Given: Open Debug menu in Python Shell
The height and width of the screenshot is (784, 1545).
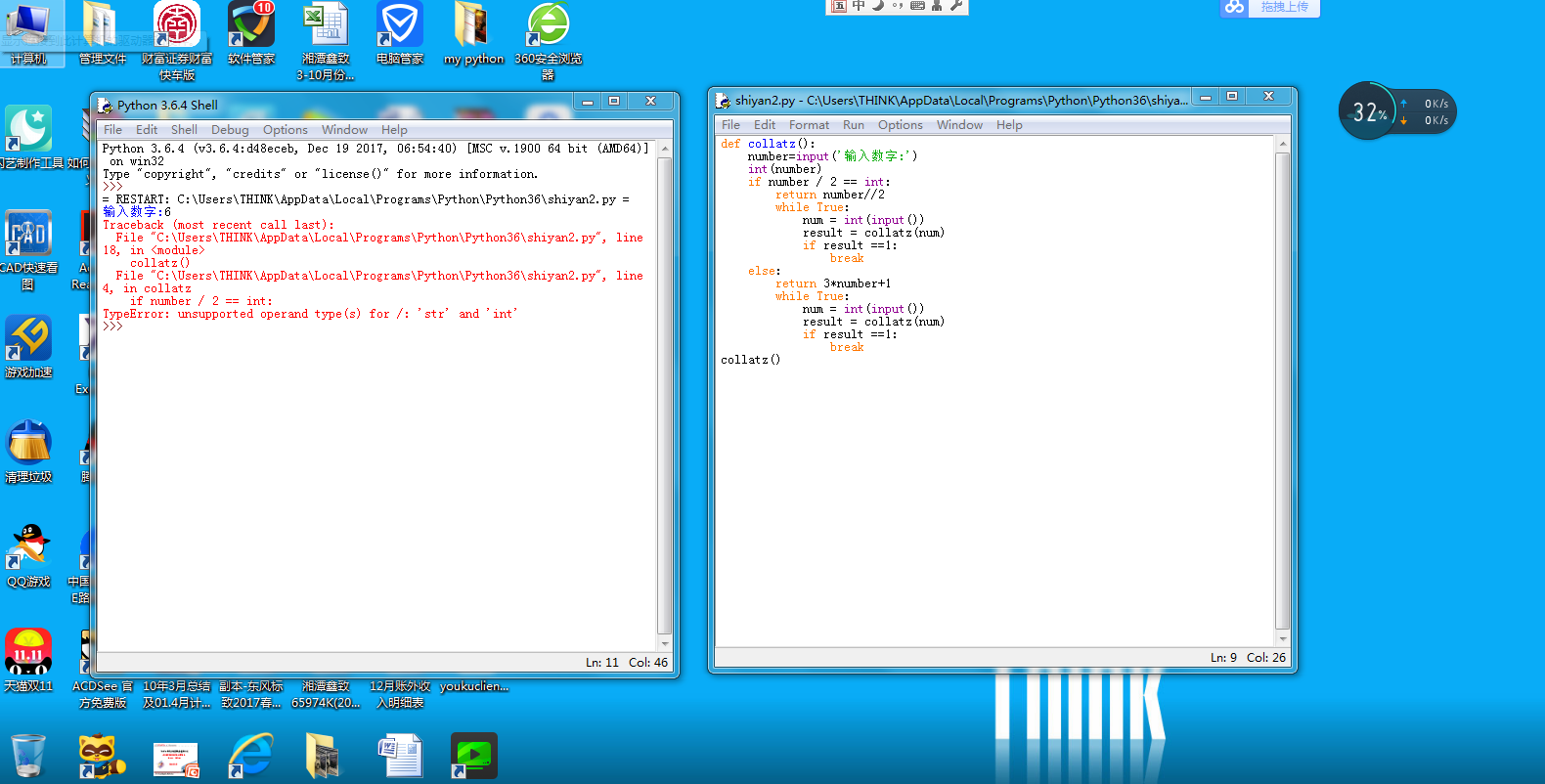Looking at the screenshot, I should click(x=230, y=129).
